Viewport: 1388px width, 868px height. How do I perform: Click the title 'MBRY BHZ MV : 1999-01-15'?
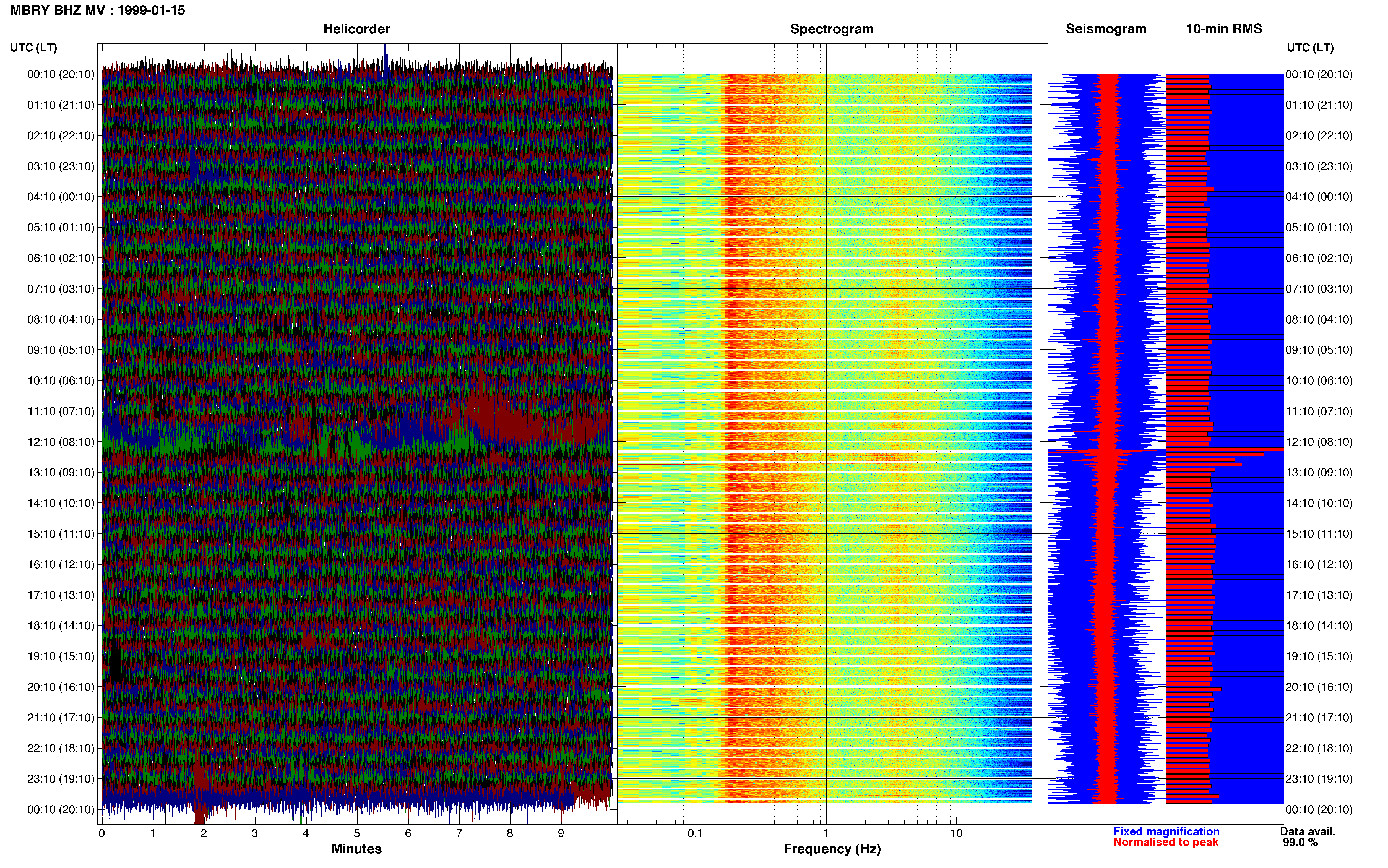click(98, 10)
